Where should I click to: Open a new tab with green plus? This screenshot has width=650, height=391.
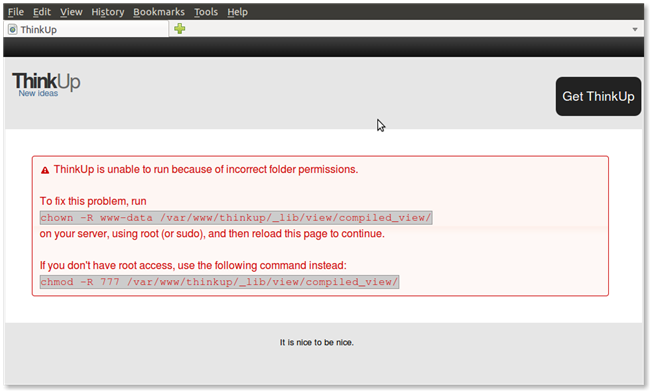click(x=179, y=29)
